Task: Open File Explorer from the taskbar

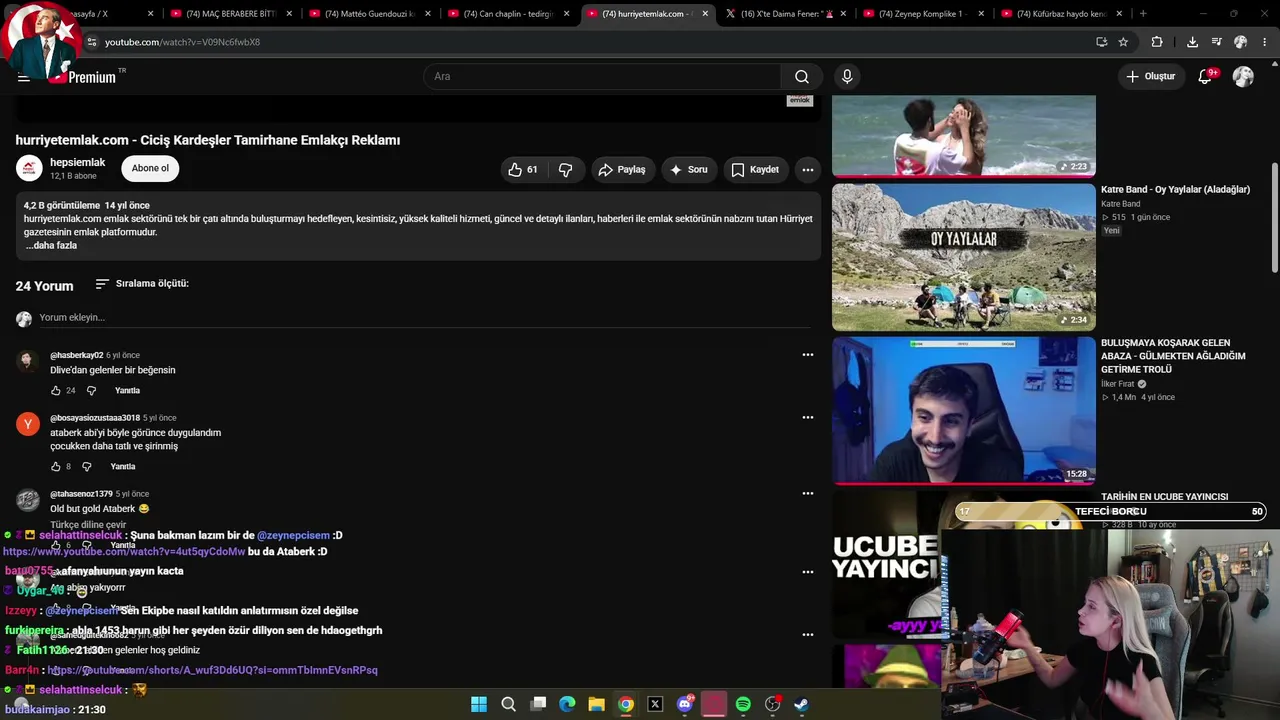Action: point(596,704)
